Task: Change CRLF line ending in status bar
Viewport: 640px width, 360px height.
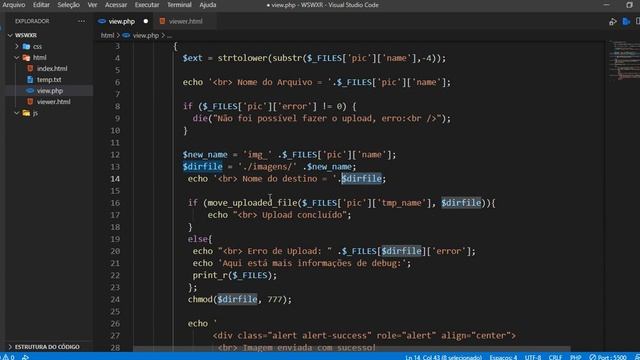Action: pyautogui.click(x=556, y=357)
